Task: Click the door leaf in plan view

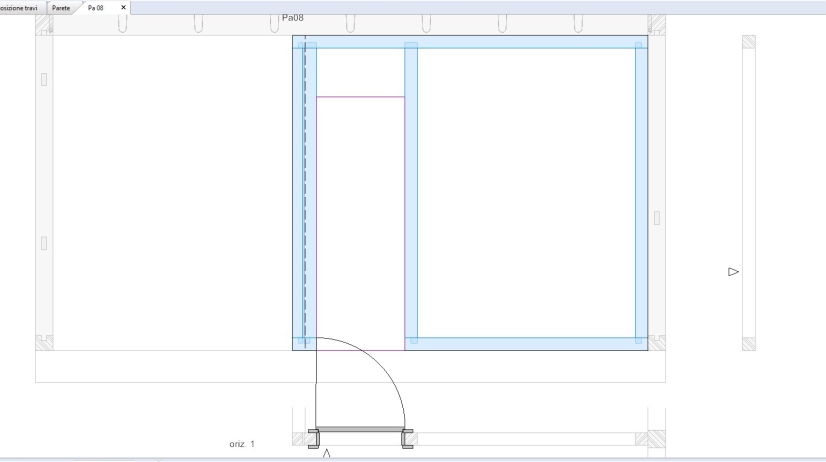Action: pyautogui.click(x=360, y=430)
